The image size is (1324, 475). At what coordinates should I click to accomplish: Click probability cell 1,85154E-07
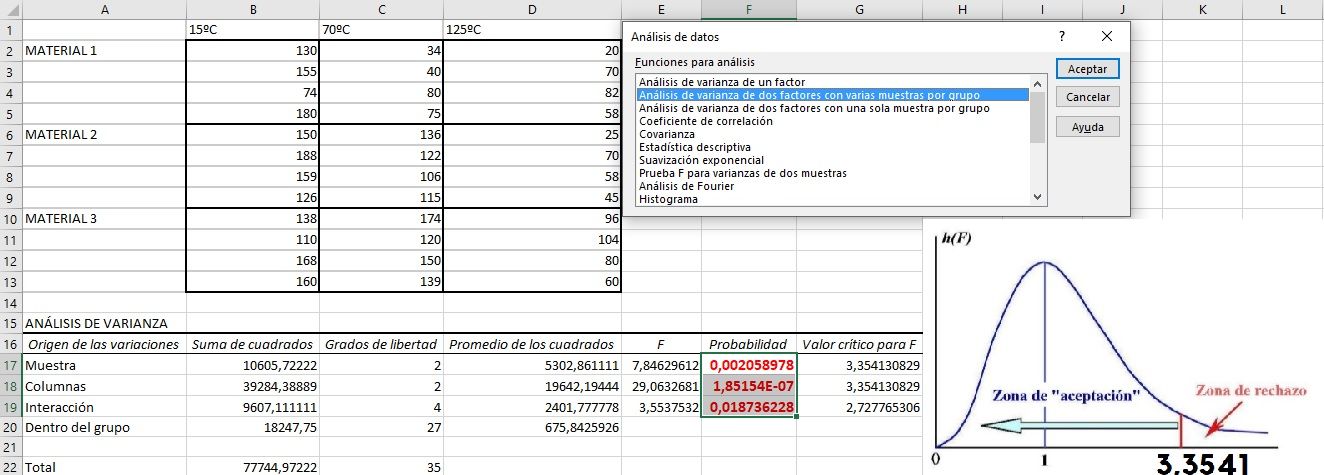[x=749, y=386]
